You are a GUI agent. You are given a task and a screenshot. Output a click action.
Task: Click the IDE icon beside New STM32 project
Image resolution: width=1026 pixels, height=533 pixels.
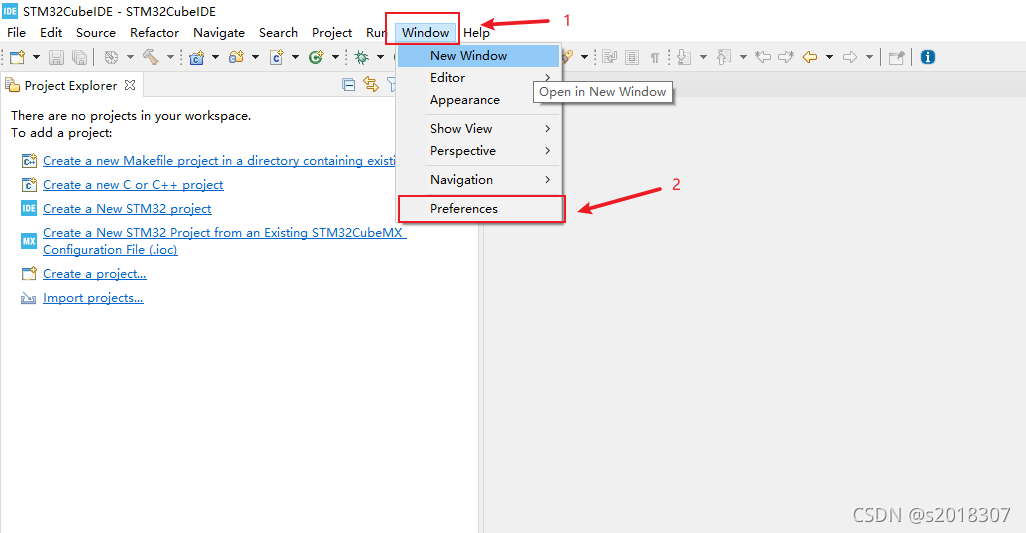point(29,209)
